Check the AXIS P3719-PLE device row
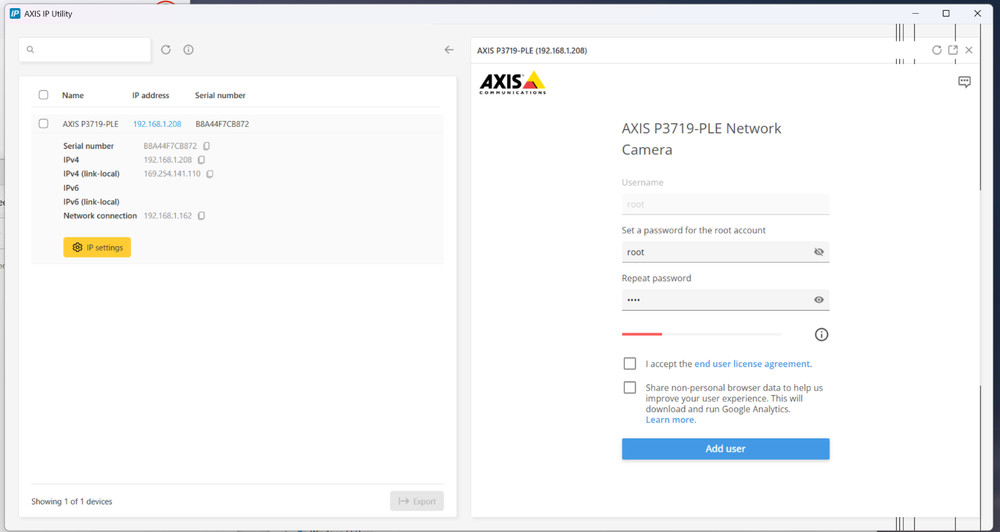 click(43, 124)
